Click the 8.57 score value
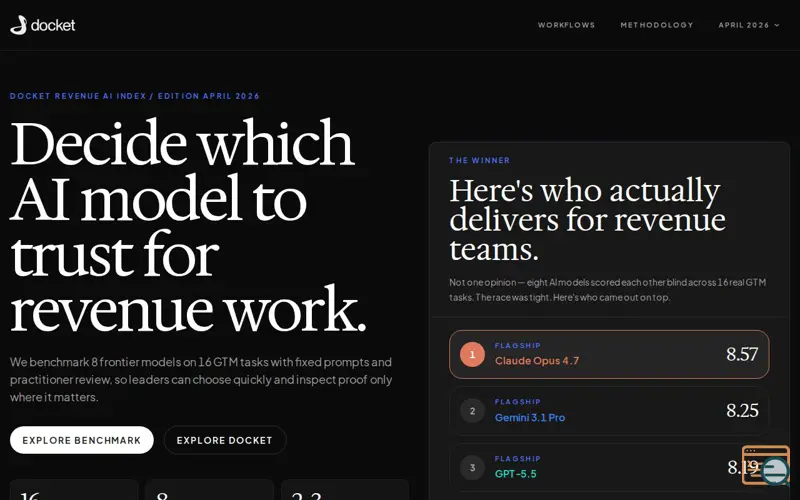800x500 pixels. coord(742,354)
